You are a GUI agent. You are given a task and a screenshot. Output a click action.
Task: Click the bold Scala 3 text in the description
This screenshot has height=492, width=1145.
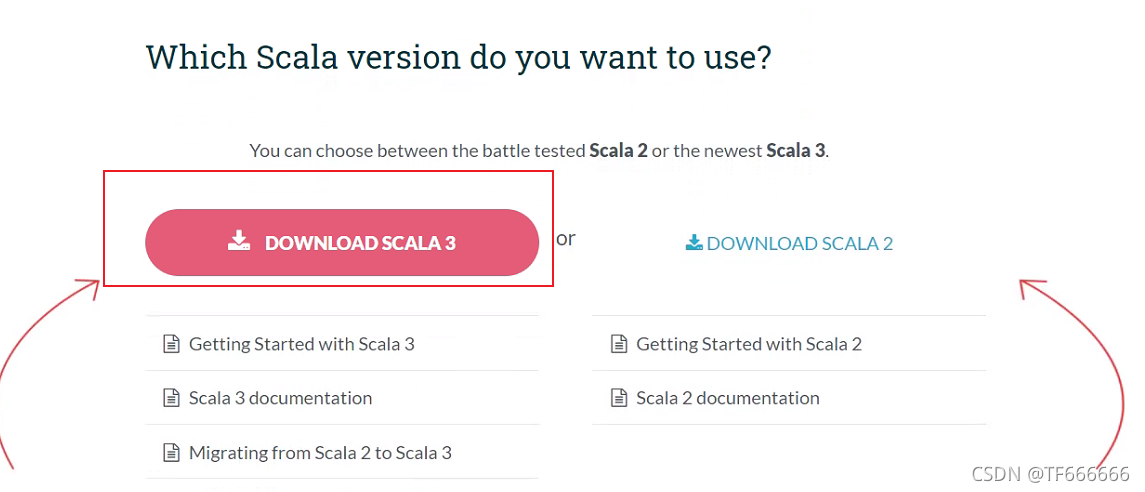(x=795, y=151)
